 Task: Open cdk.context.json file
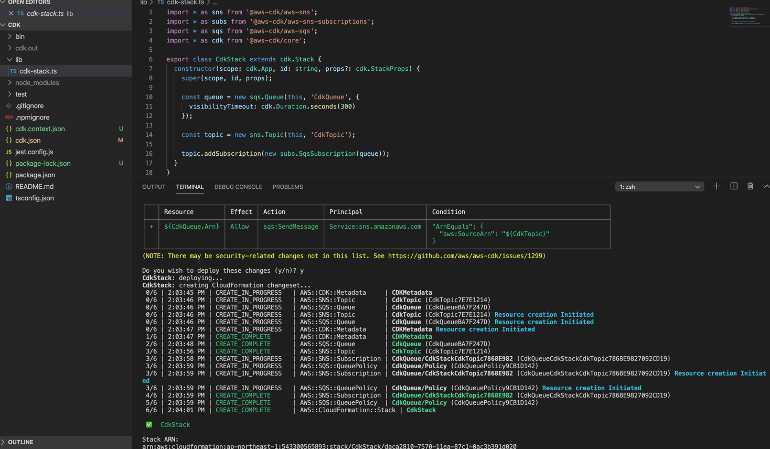40,129
